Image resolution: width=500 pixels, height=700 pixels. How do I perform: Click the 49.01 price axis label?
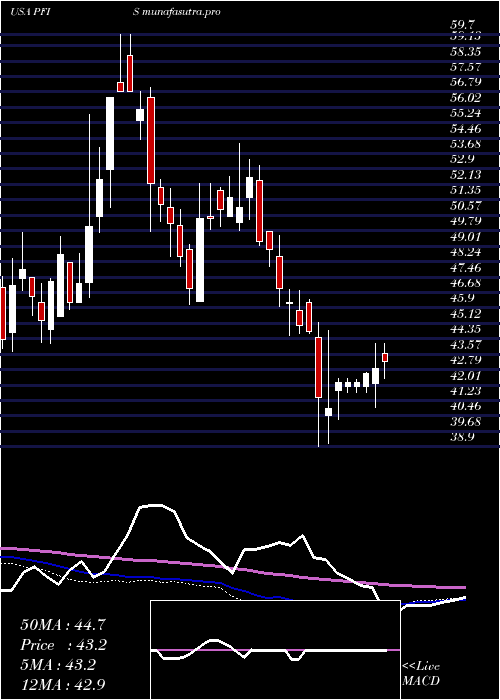click(x=464, y=237)
